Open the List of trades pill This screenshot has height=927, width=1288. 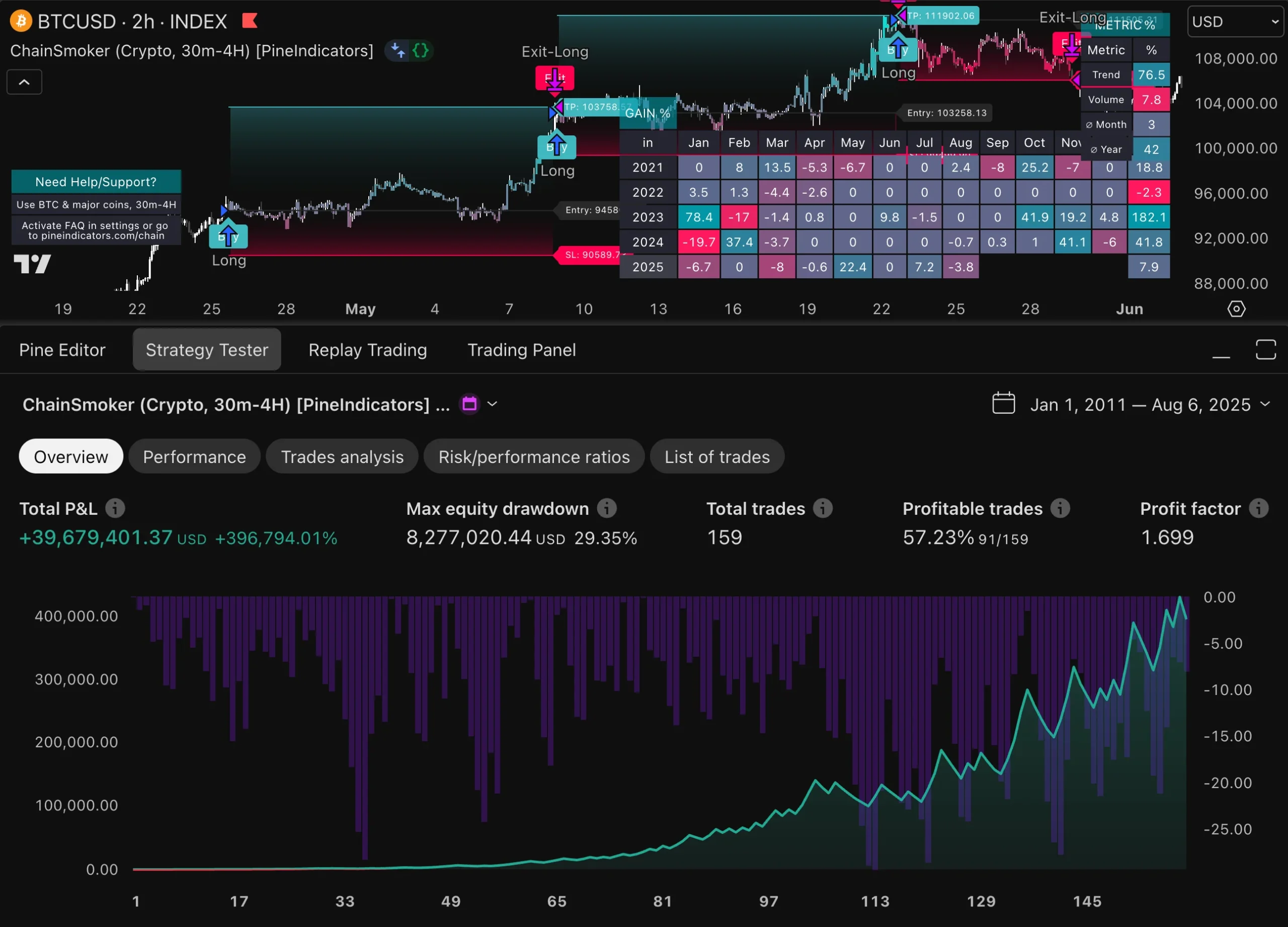(716, 456)
